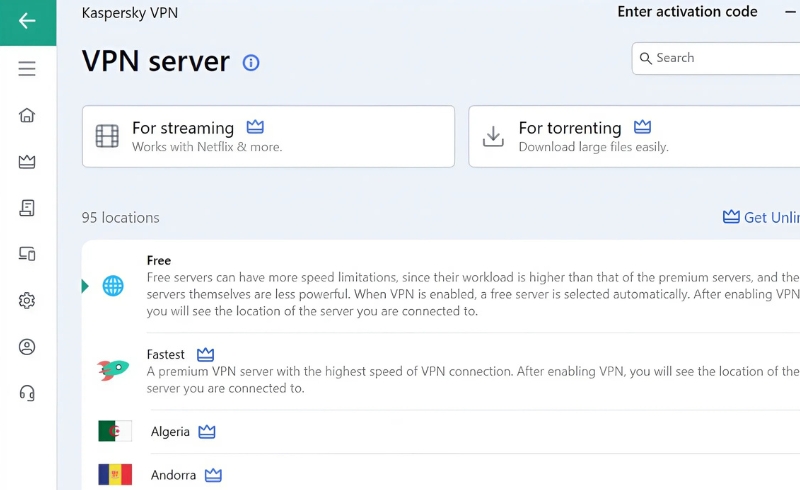Open the support headset icon in sidebar
800x490 pixels.
click(x=27, y=393)
